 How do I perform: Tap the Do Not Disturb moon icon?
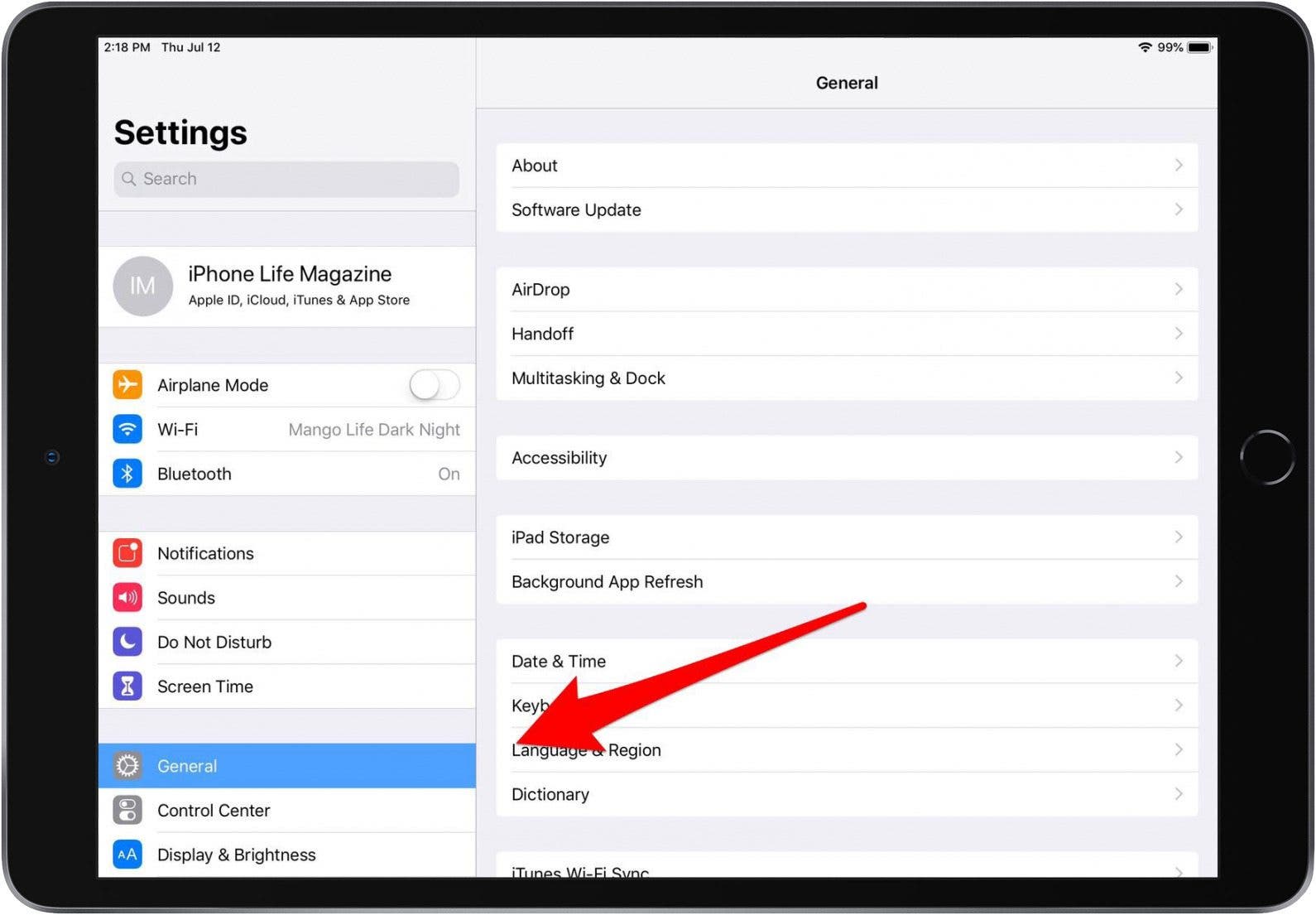(127, 642)
